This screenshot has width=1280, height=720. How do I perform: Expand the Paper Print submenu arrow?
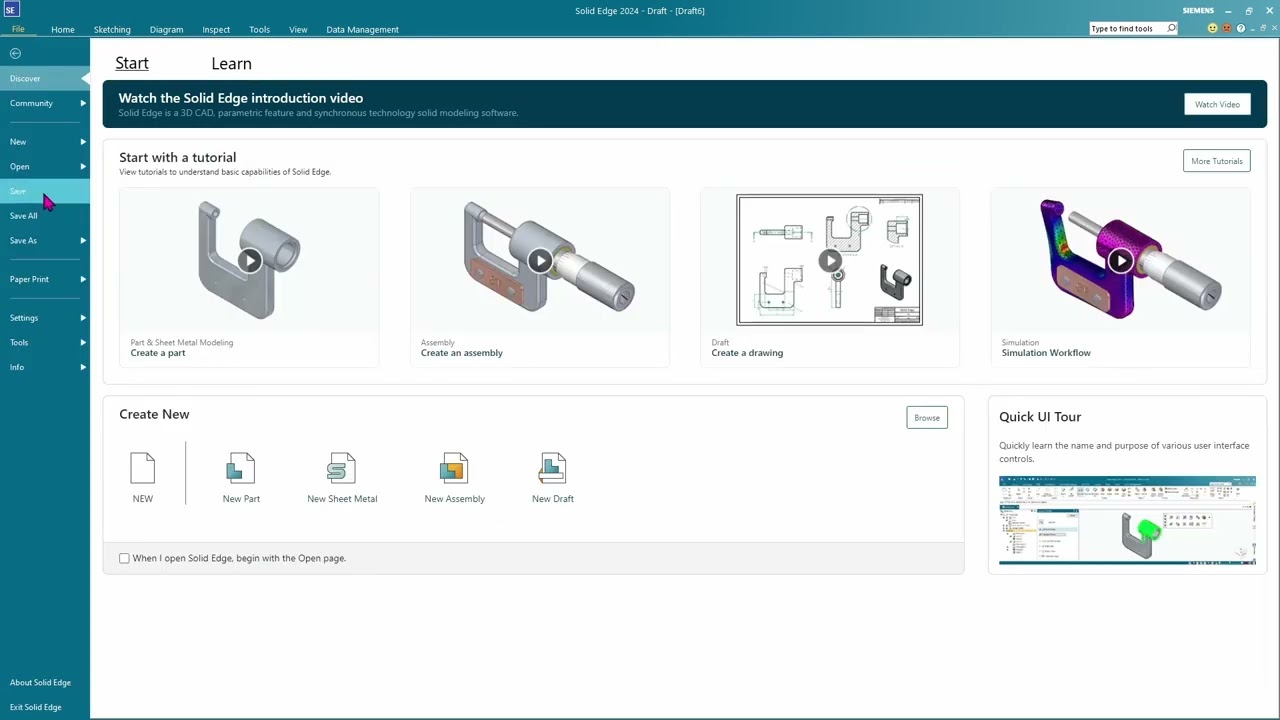[83, 279]
